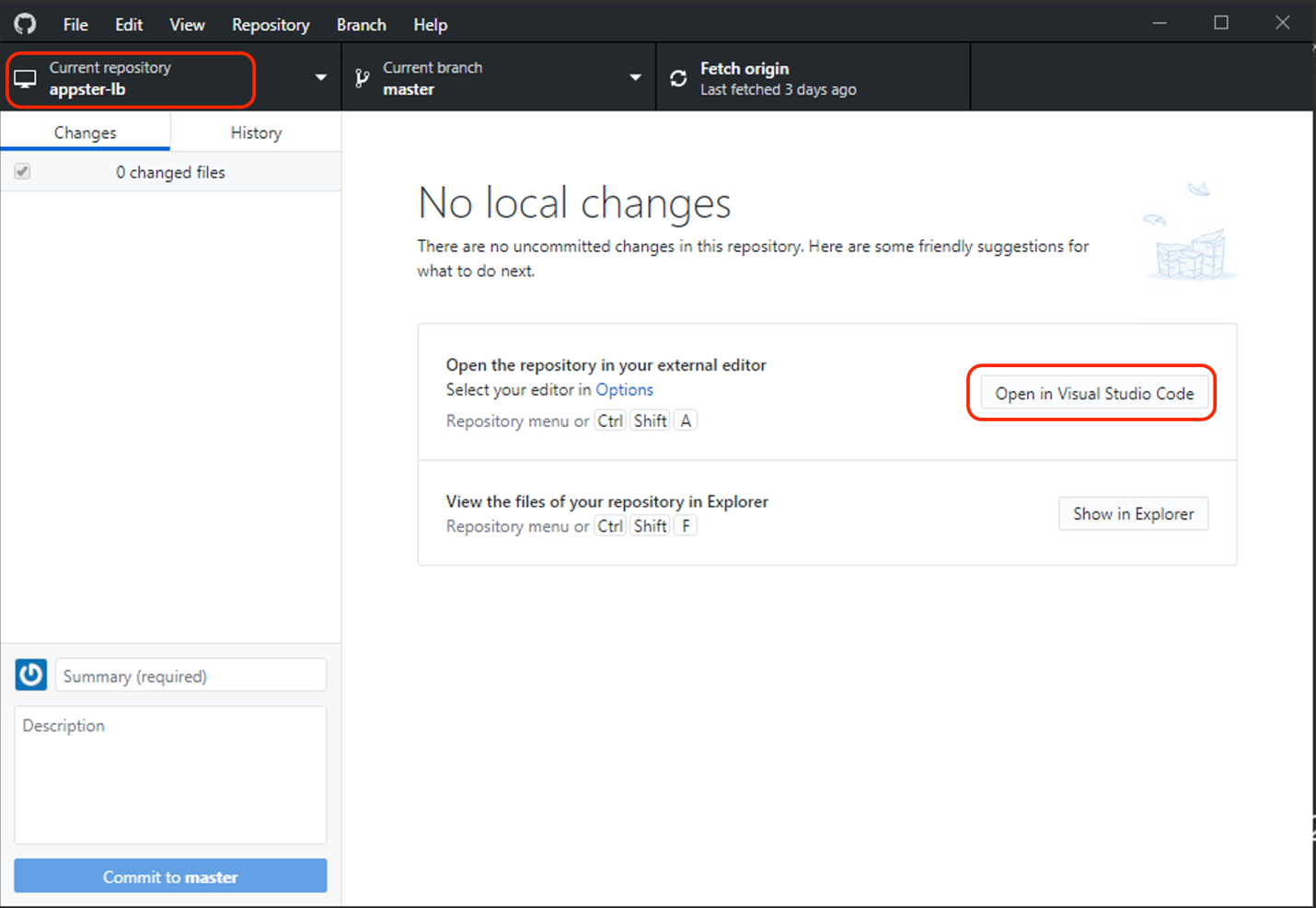Click the 'master' branch name text
The height and width of the screenshot is (908, 1316).
point(409,89)
